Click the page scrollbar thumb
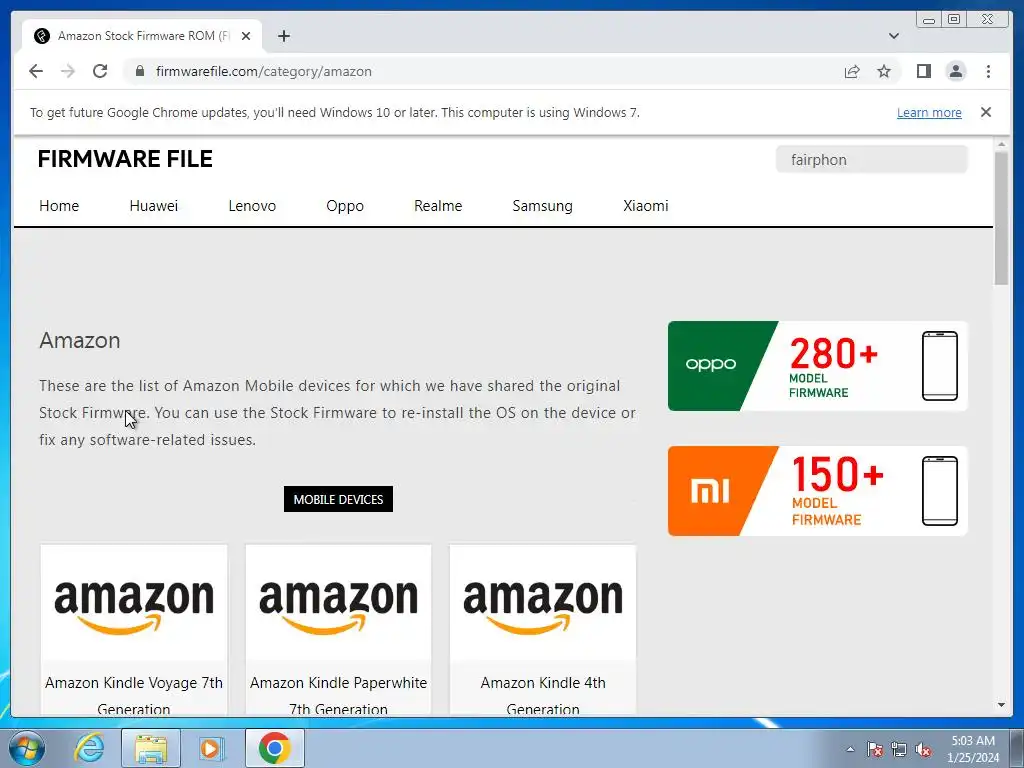Screen dimensions: 1024x768 click(1001, 217)
